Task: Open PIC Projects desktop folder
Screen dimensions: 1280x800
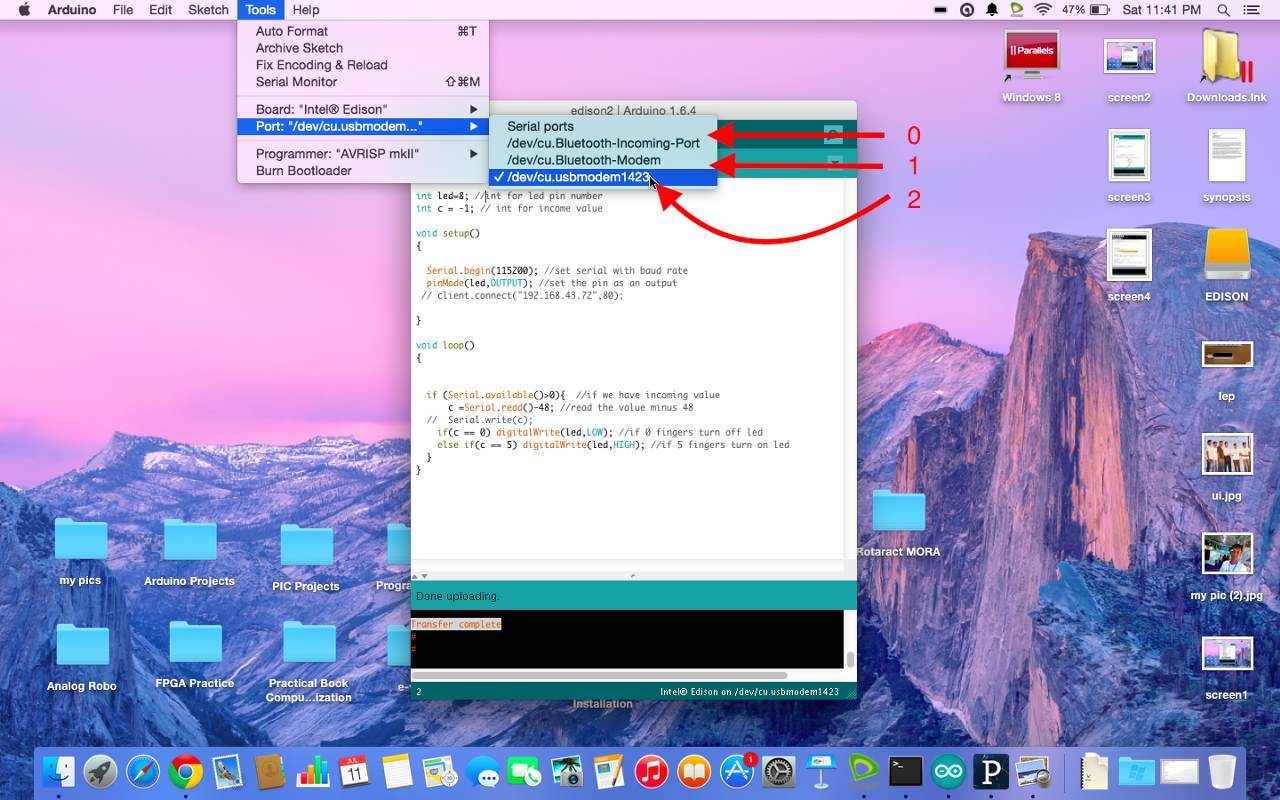Action: tap(306, 557)
